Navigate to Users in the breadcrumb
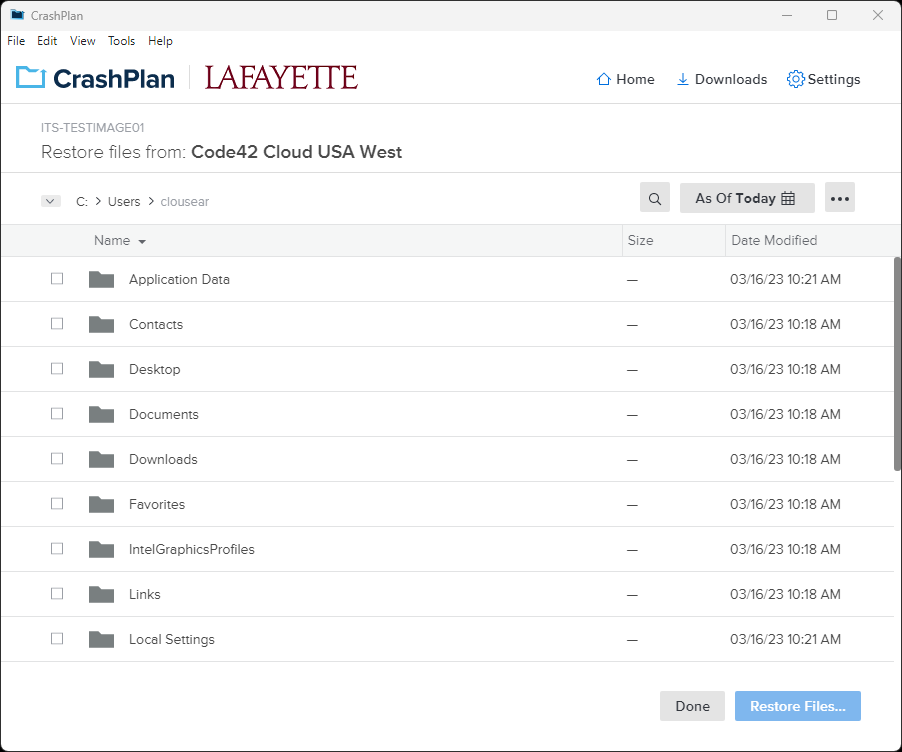Image resolution: width=902 pixels, height=752 pixels. tap(124, 201)
